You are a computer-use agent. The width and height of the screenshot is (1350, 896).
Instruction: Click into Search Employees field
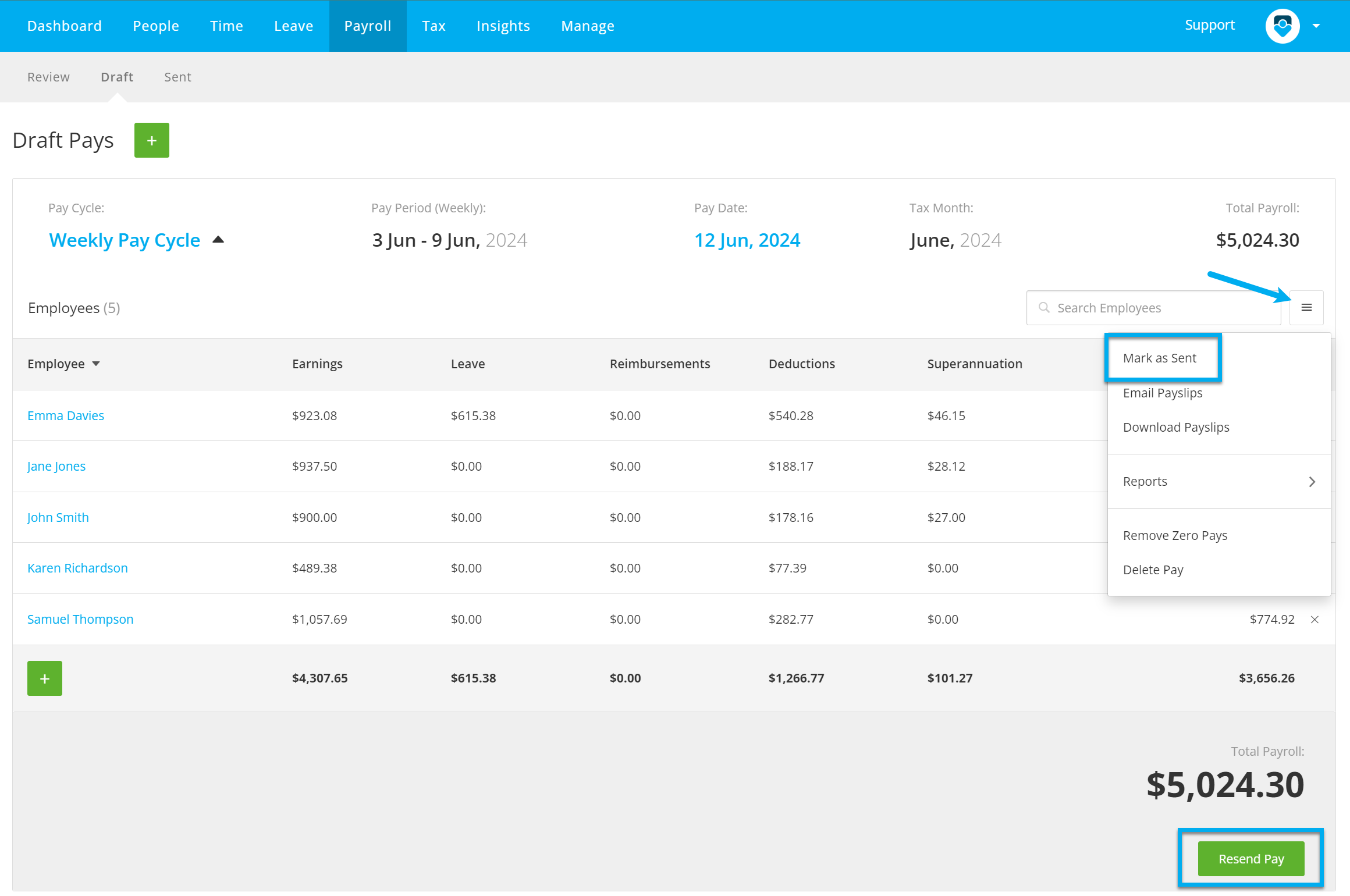(x=1153, y=308)
